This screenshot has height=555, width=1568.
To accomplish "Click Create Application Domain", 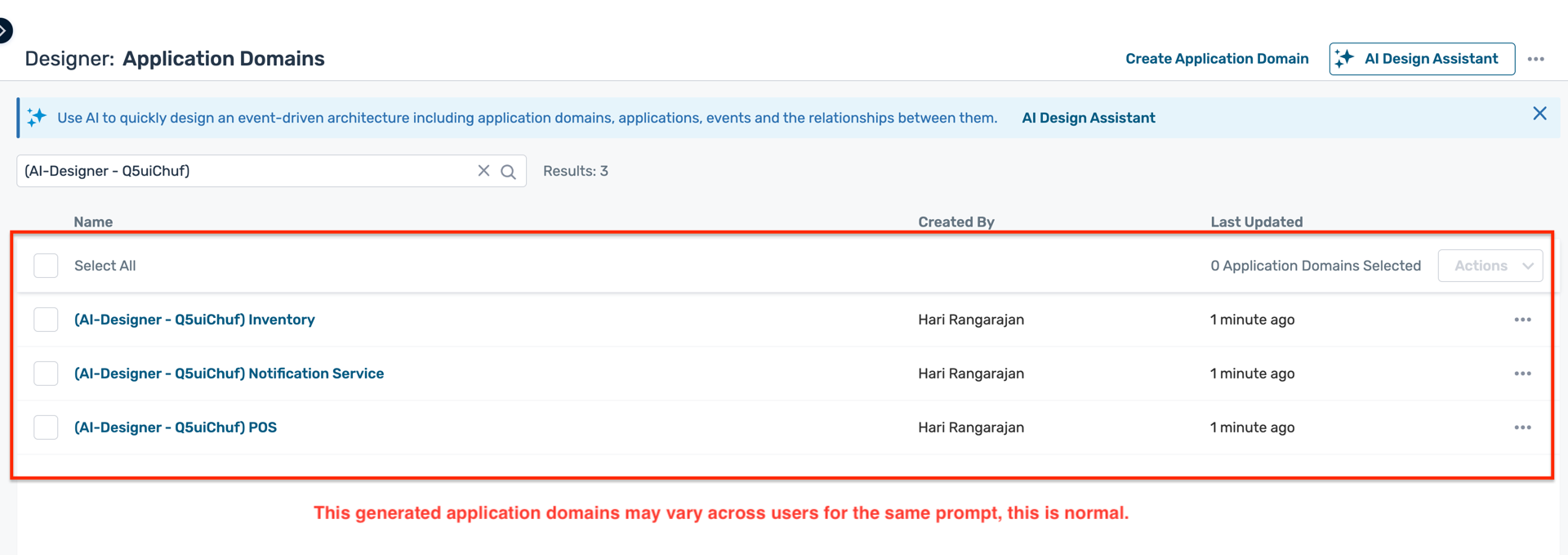I will point(1216,59).
